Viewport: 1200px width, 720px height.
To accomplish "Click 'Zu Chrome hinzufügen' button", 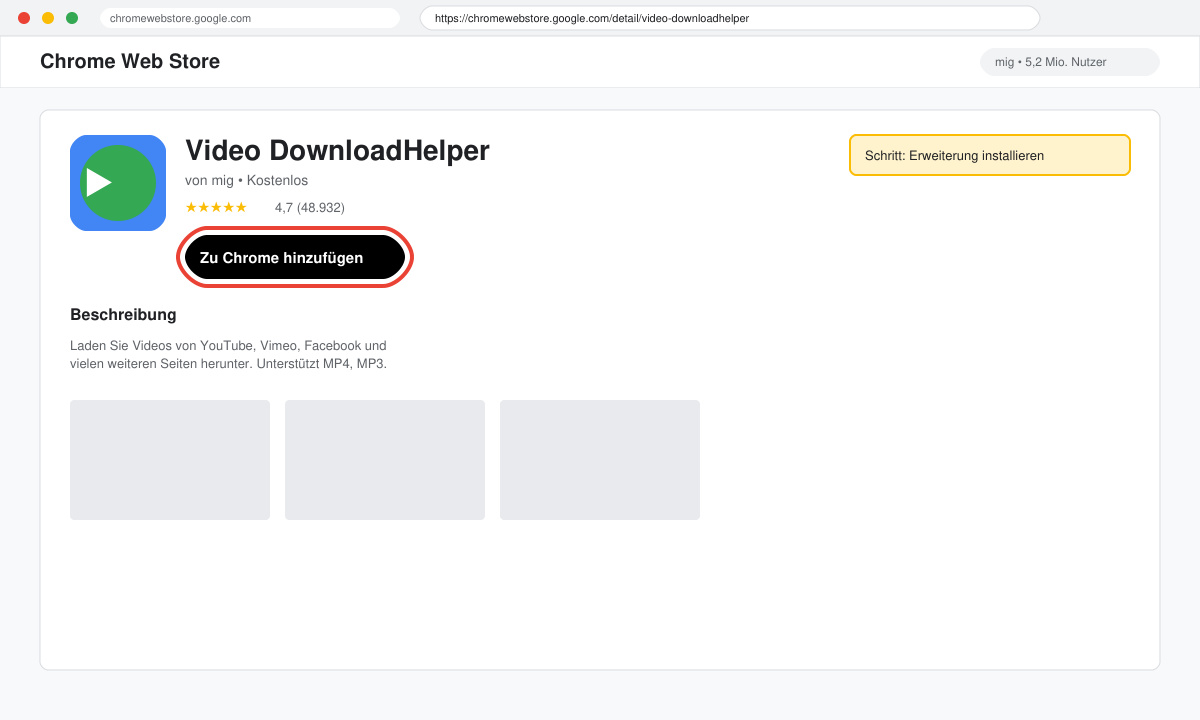I will pyautogui.click(x=295, y=258).
